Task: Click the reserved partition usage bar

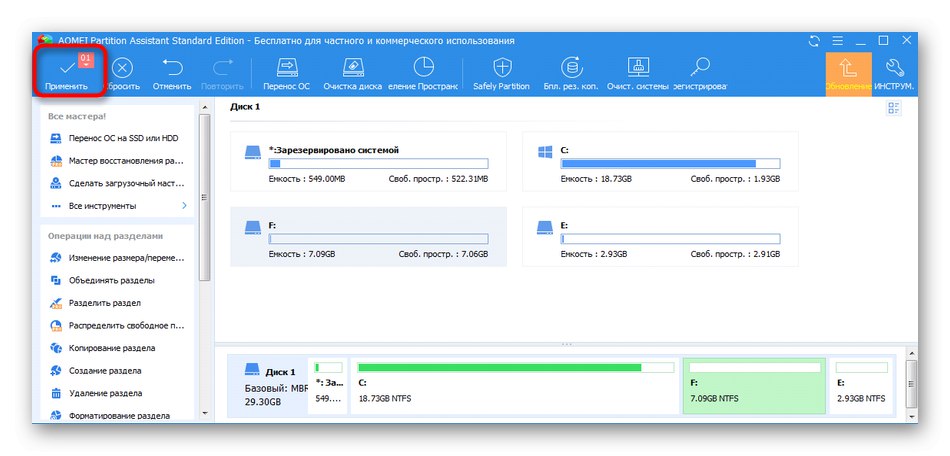Action: (378, 164)
